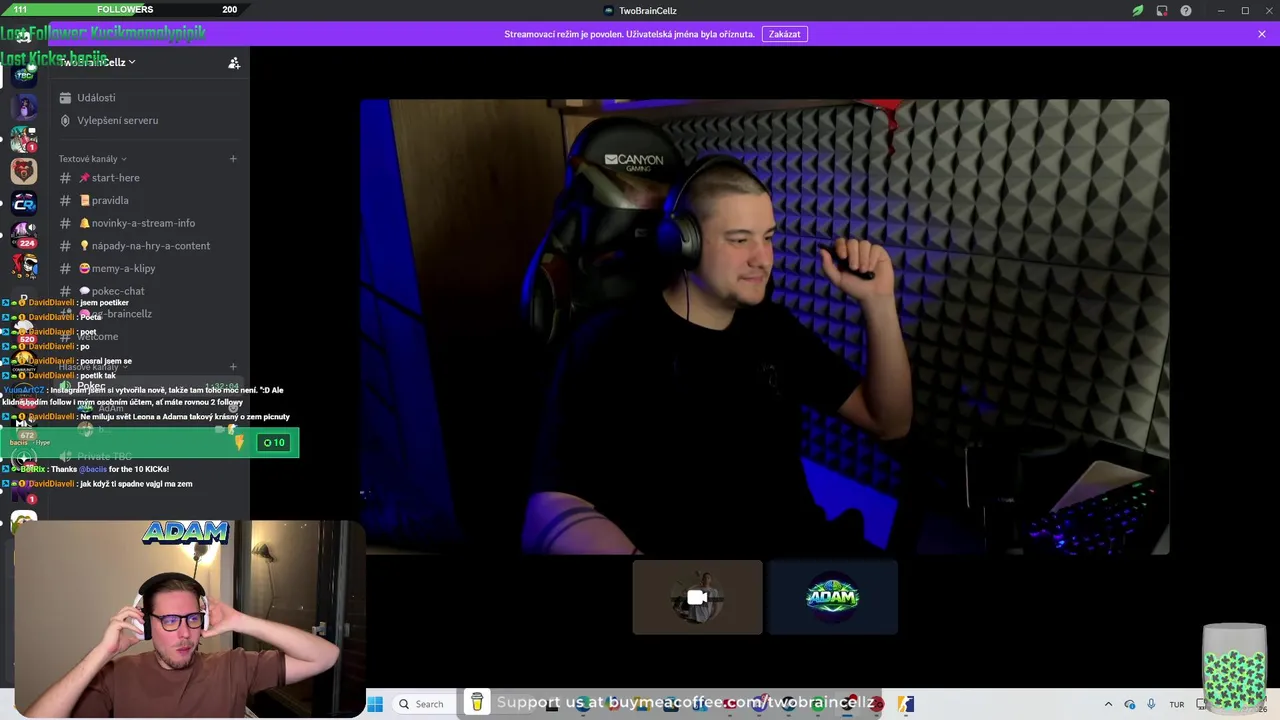Click the Buy Me a Coffee cup icon

(477, 702)
